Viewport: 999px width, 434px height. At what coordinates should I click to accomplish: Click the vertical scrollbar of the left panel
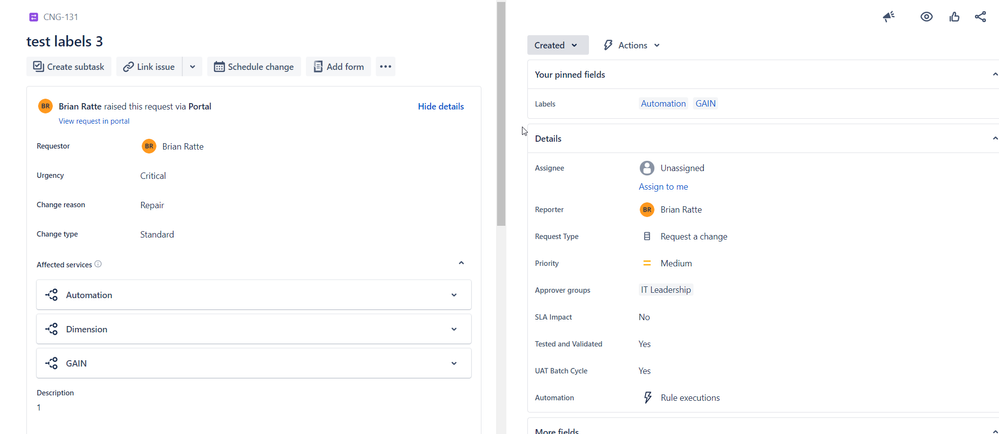[501, 113]
